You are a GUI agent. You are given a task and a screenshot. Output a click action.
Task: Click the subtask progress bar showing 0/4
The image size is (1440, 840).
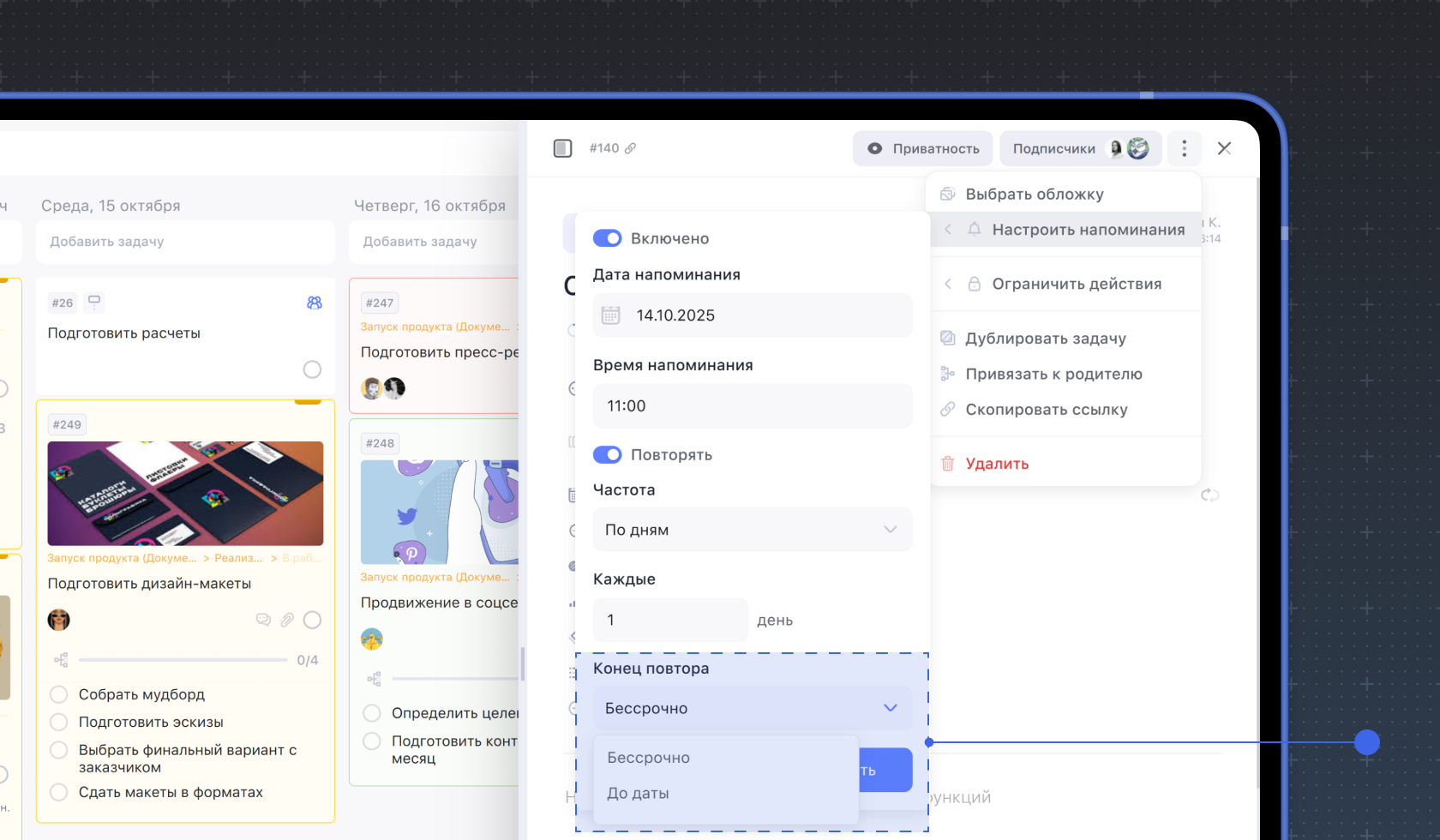coord(183,660)
